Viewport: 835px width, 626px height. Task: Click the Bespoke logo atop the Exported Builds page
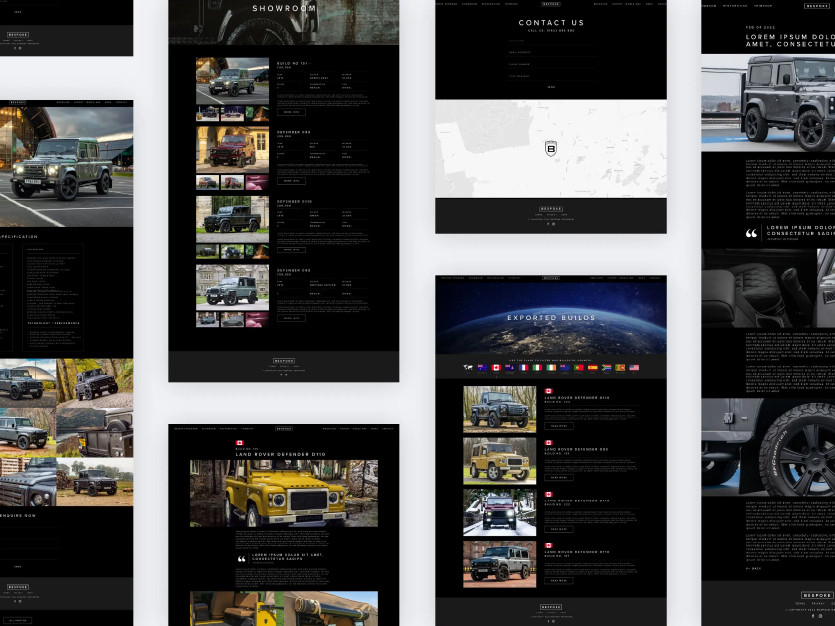[551, 278]
